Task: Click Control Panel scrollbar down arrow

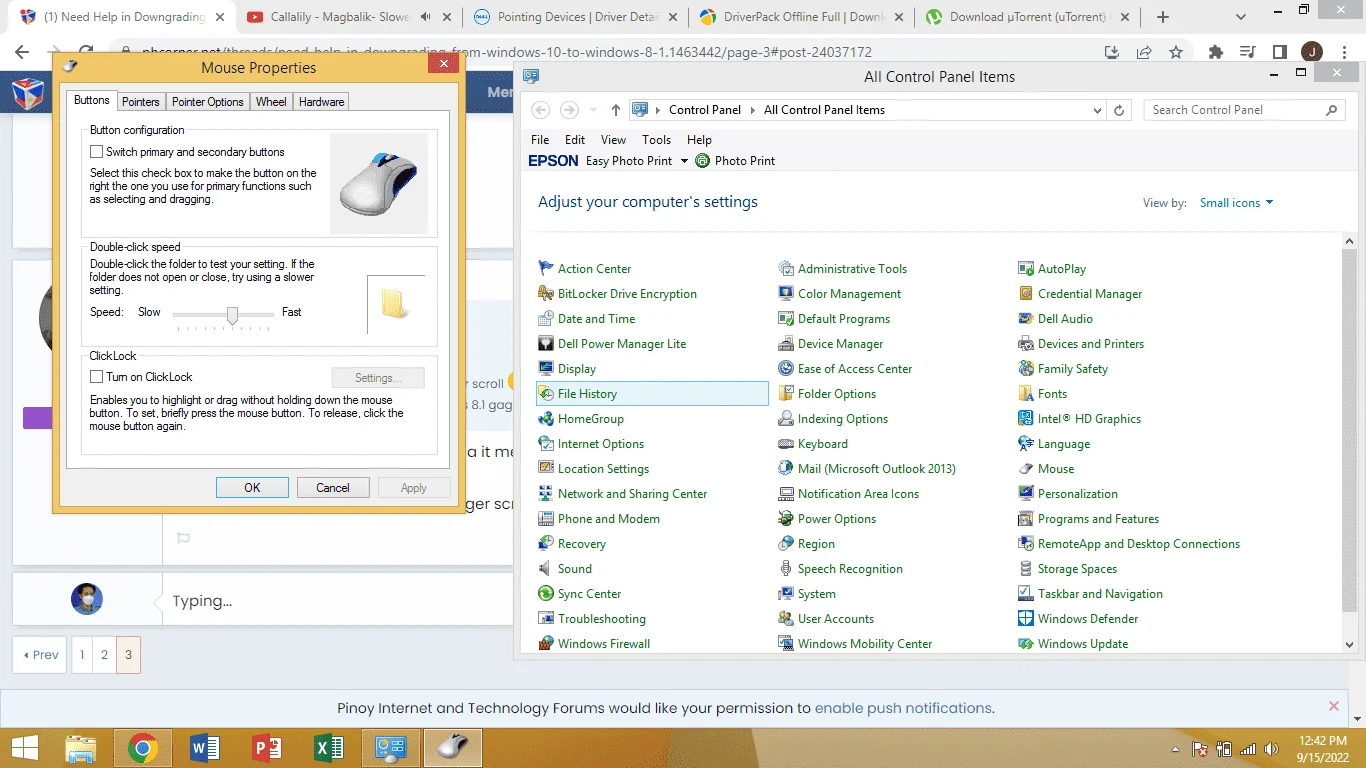Action: (x=1350, y=645)
